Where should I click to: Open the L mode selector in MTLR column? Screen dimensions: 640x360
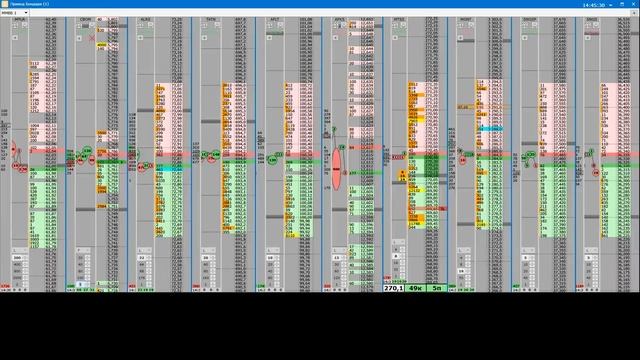pos(19,251)
